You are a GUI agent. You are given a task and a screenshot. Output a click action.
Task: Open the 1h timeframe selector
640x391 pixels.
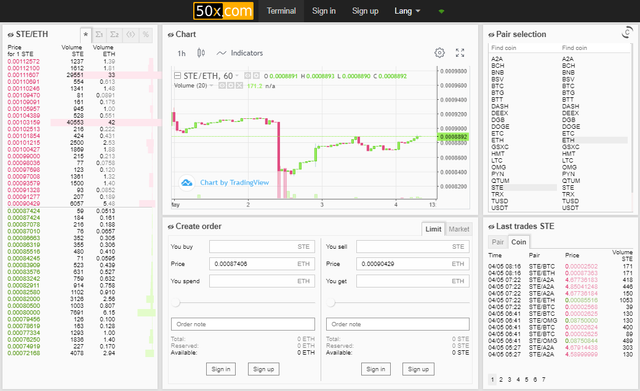pyautogui.click(x=182, y=53)
